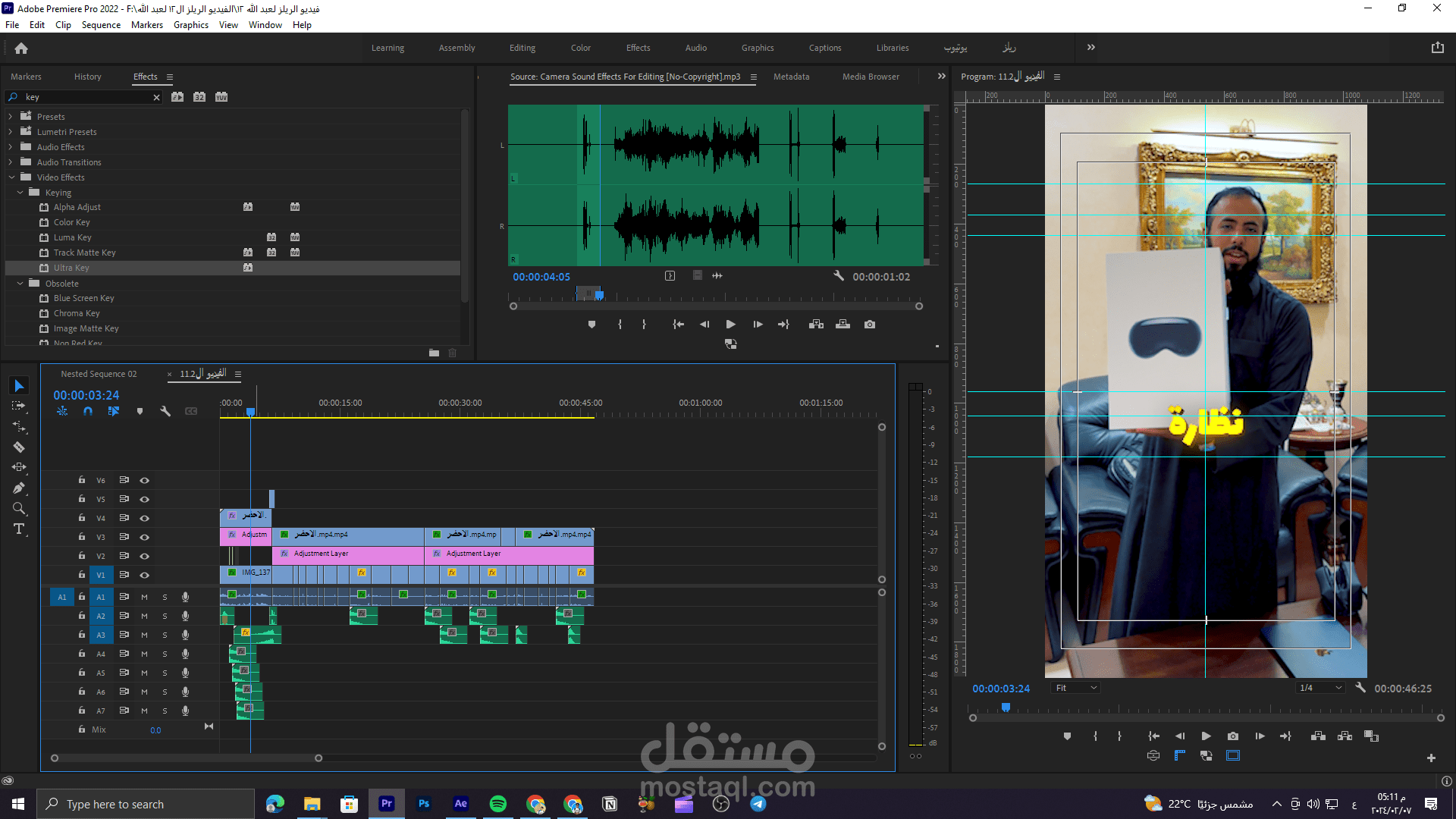Select the Razor tool
The image size is (1456, 819).
click(19, 447)
